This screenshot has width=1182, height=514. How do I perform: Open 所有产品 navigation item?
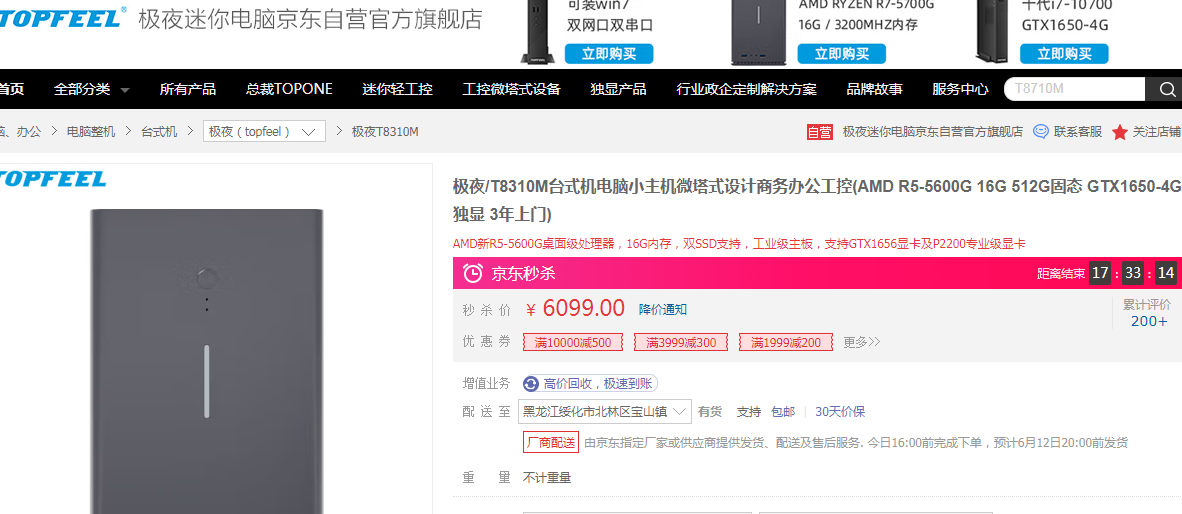pos(188,89)
